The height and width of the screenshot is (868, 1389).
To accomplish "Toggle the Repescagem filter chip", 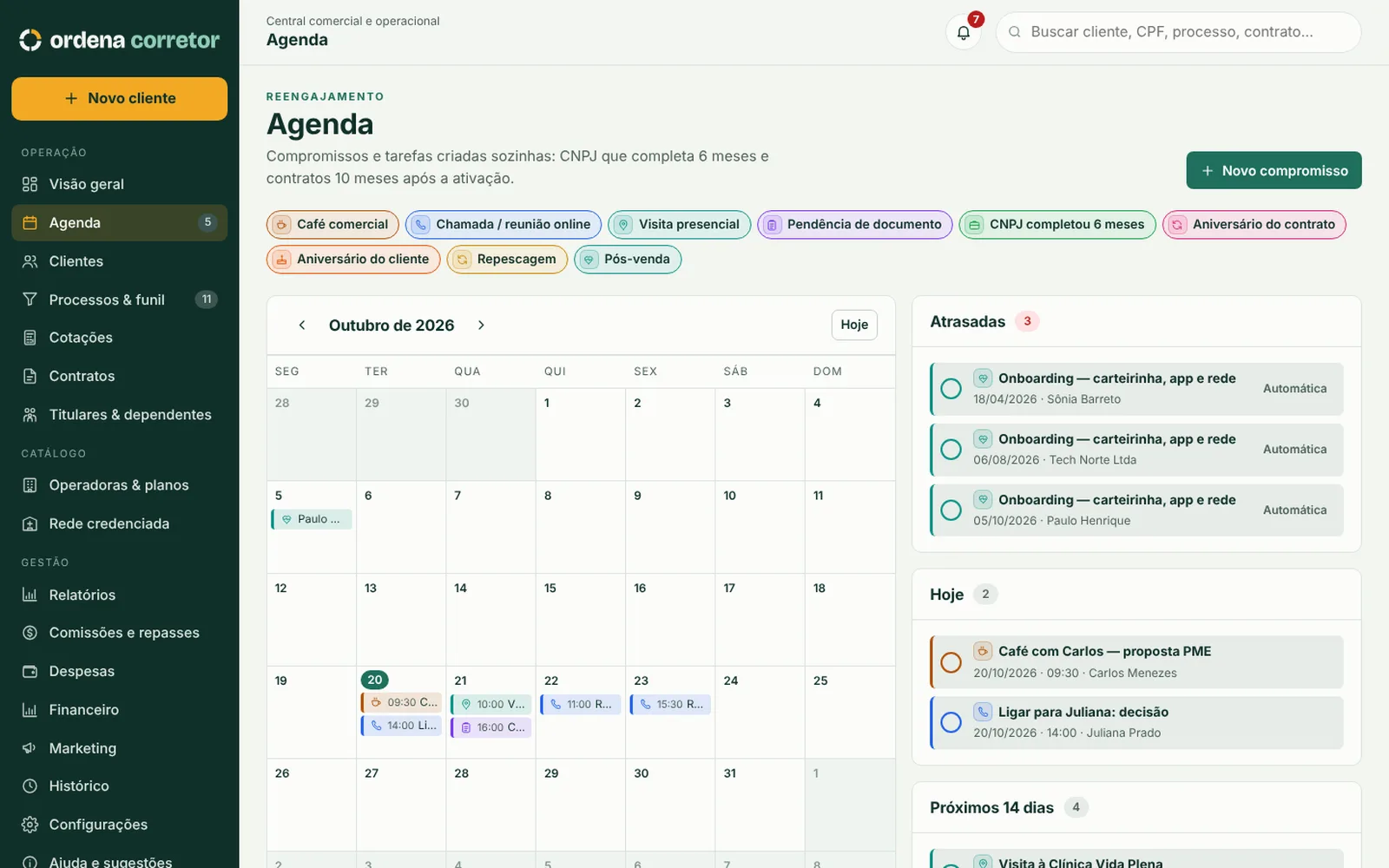I will click(x=507, y=260).
